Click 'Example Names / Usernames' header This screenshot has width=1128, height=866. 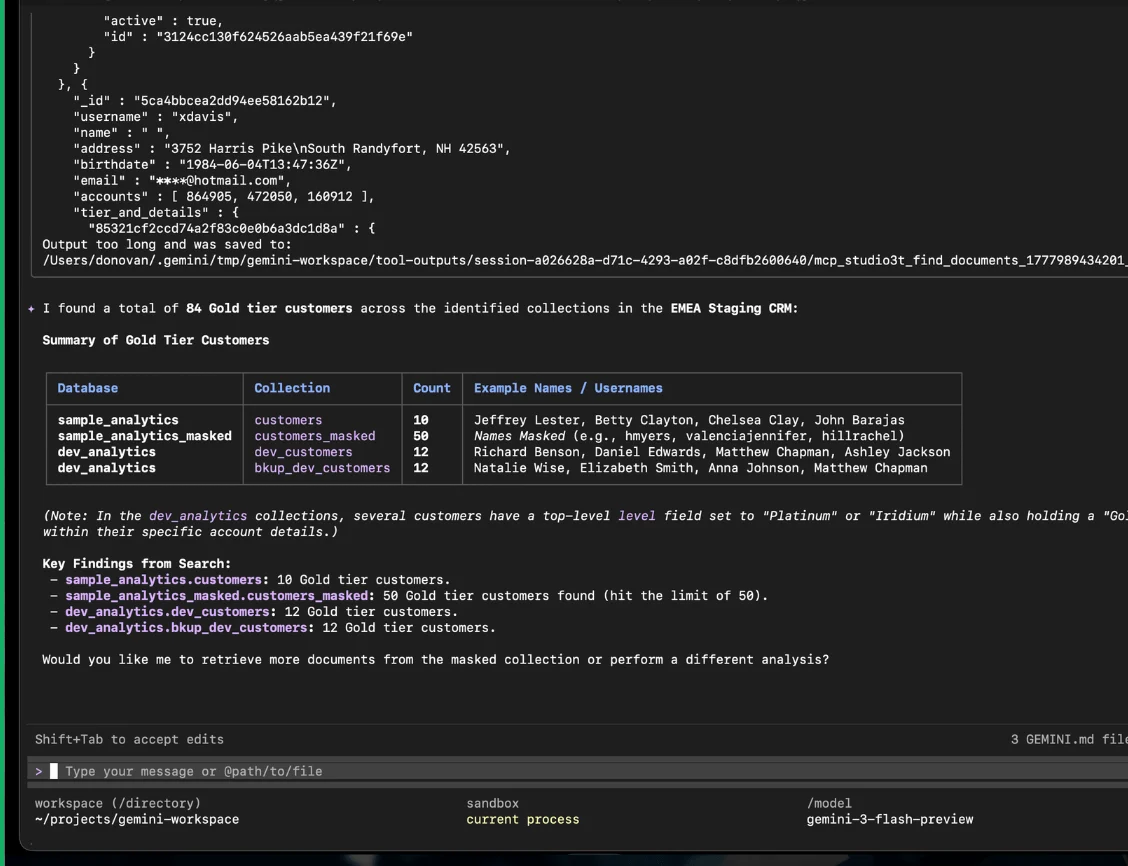tap(568, 388)
